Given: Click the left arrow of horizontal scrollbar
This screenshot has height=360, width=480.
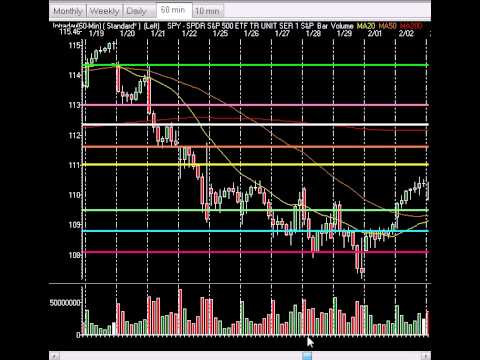Looking at the screenshot, I should coord(55,356).
